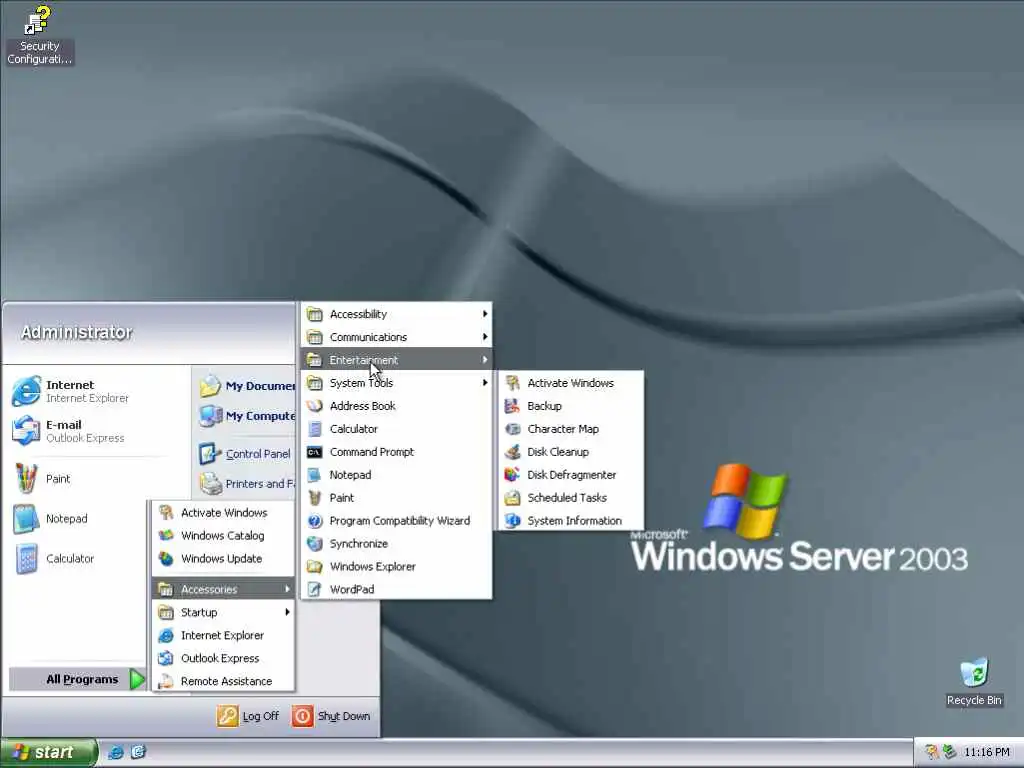Expand the Entertainment submenu
The width and height of the screenshot is (1024, 768).
[396, 360]
